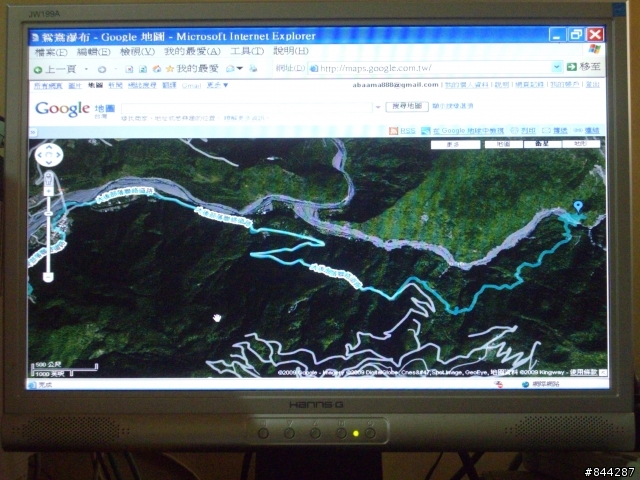Switch to the 地形 terrain view

(581, 144)
